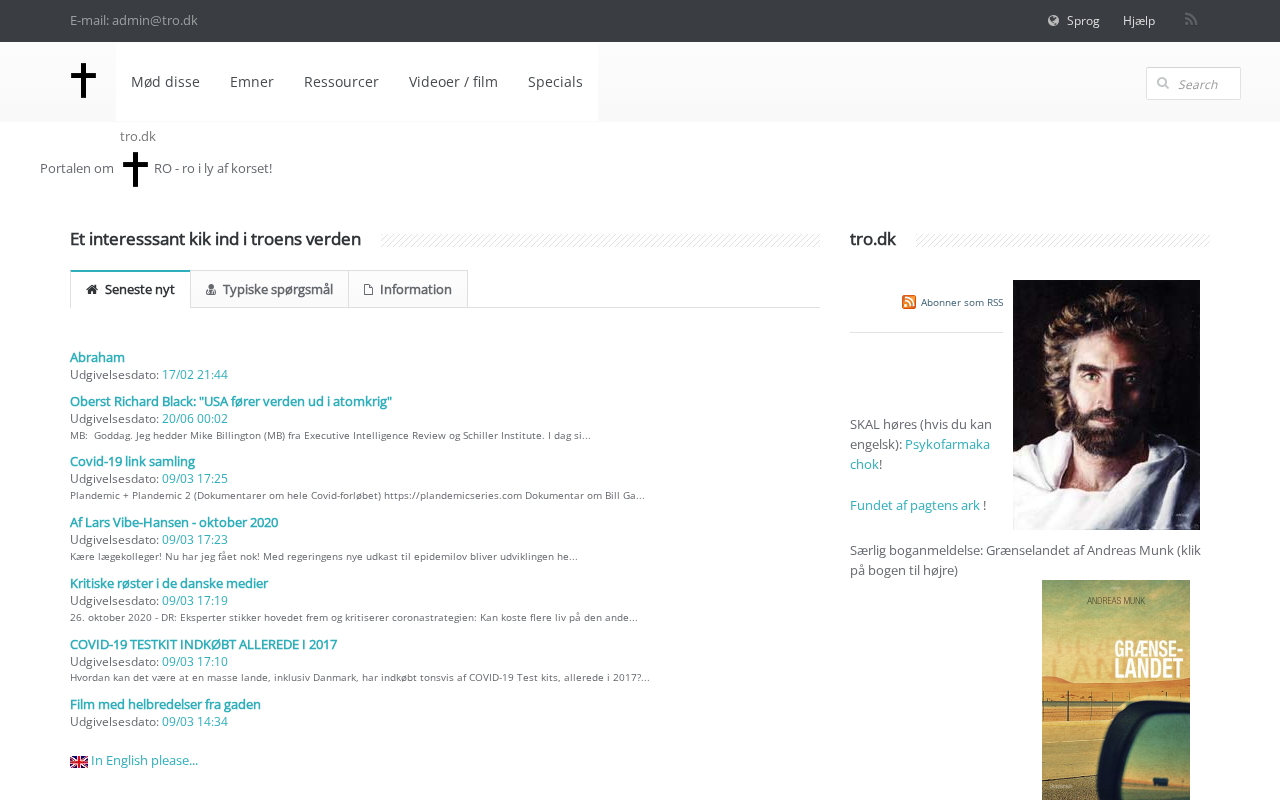Click the Hjælp link in top bar
Viewport: 1280px width, 800px height.
pos(1139,21)
